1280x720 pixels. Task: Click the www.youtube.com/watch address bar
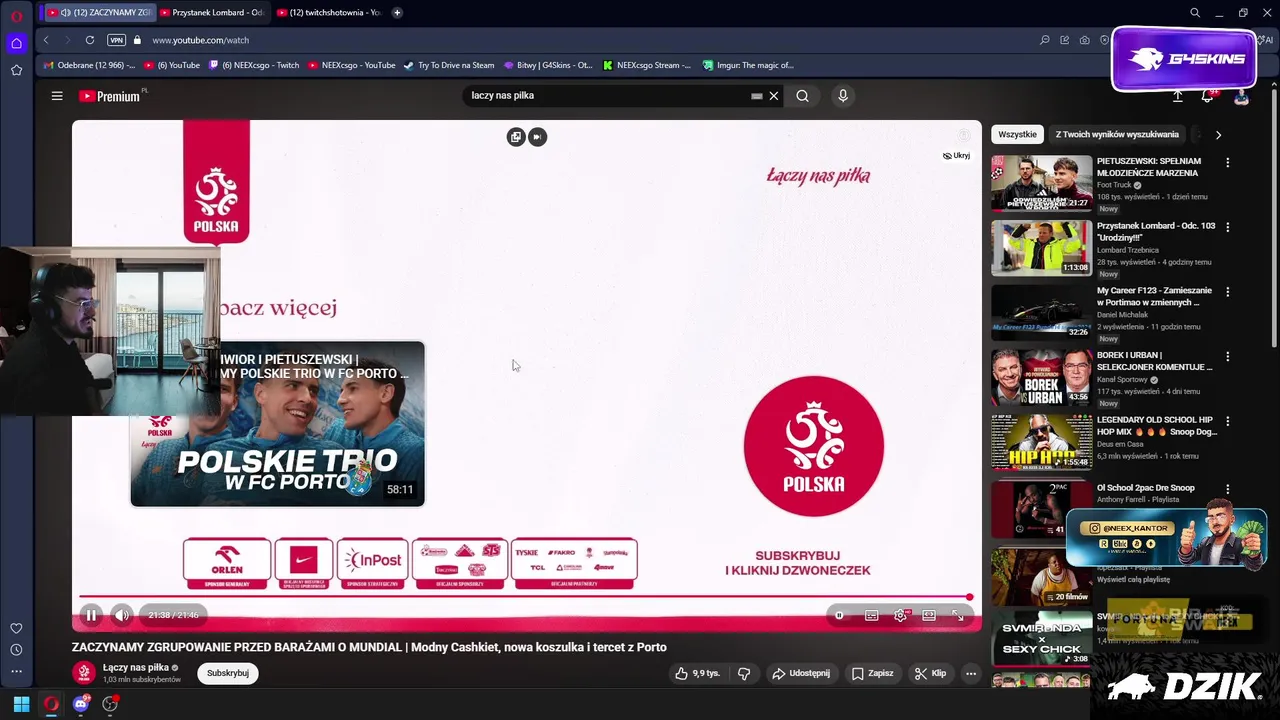click(200, 40)
